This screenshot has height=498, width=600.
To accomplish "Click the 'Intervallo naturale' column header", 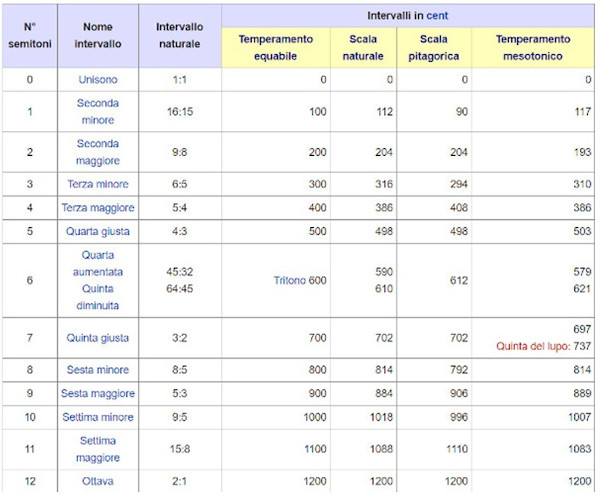I will 181,36.
